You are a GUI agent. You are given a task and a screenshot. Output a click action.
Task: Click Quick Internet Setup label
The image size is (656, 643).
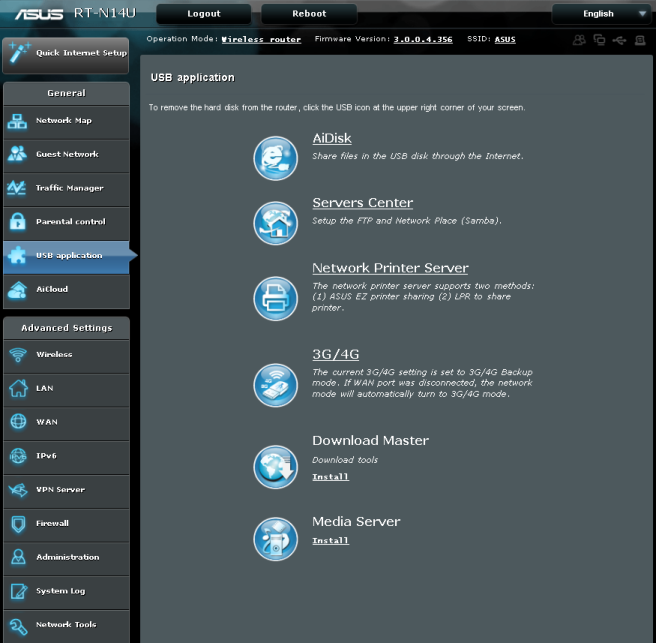82,53
